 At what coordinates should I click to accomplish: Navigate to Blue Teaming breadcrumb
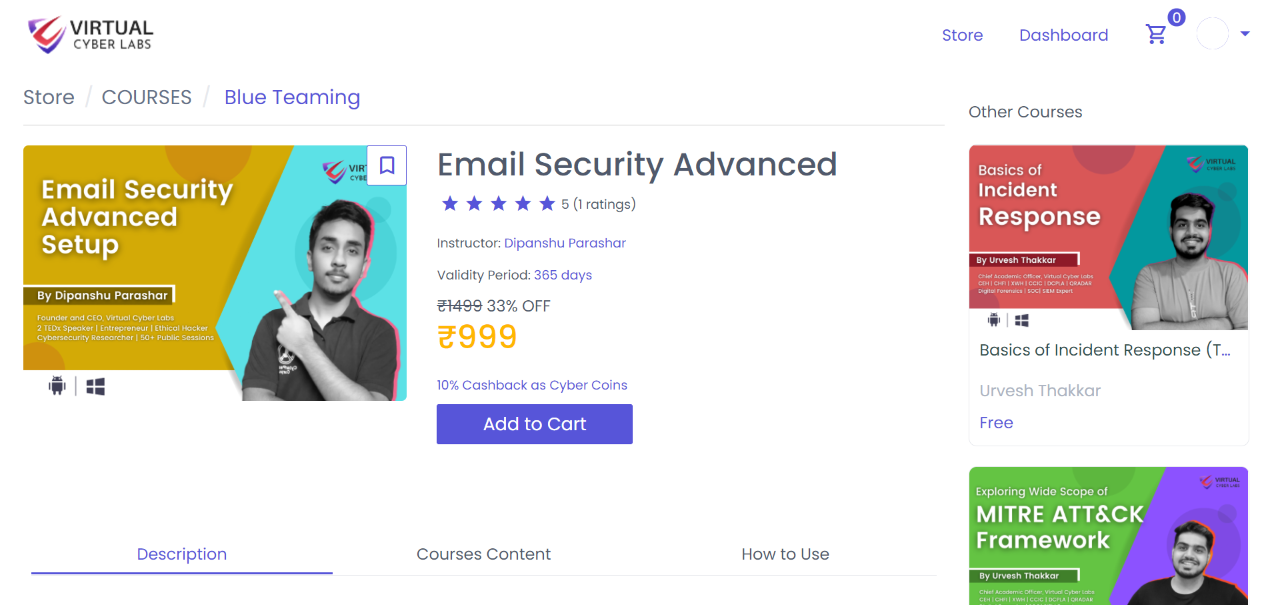pos(292,97)
